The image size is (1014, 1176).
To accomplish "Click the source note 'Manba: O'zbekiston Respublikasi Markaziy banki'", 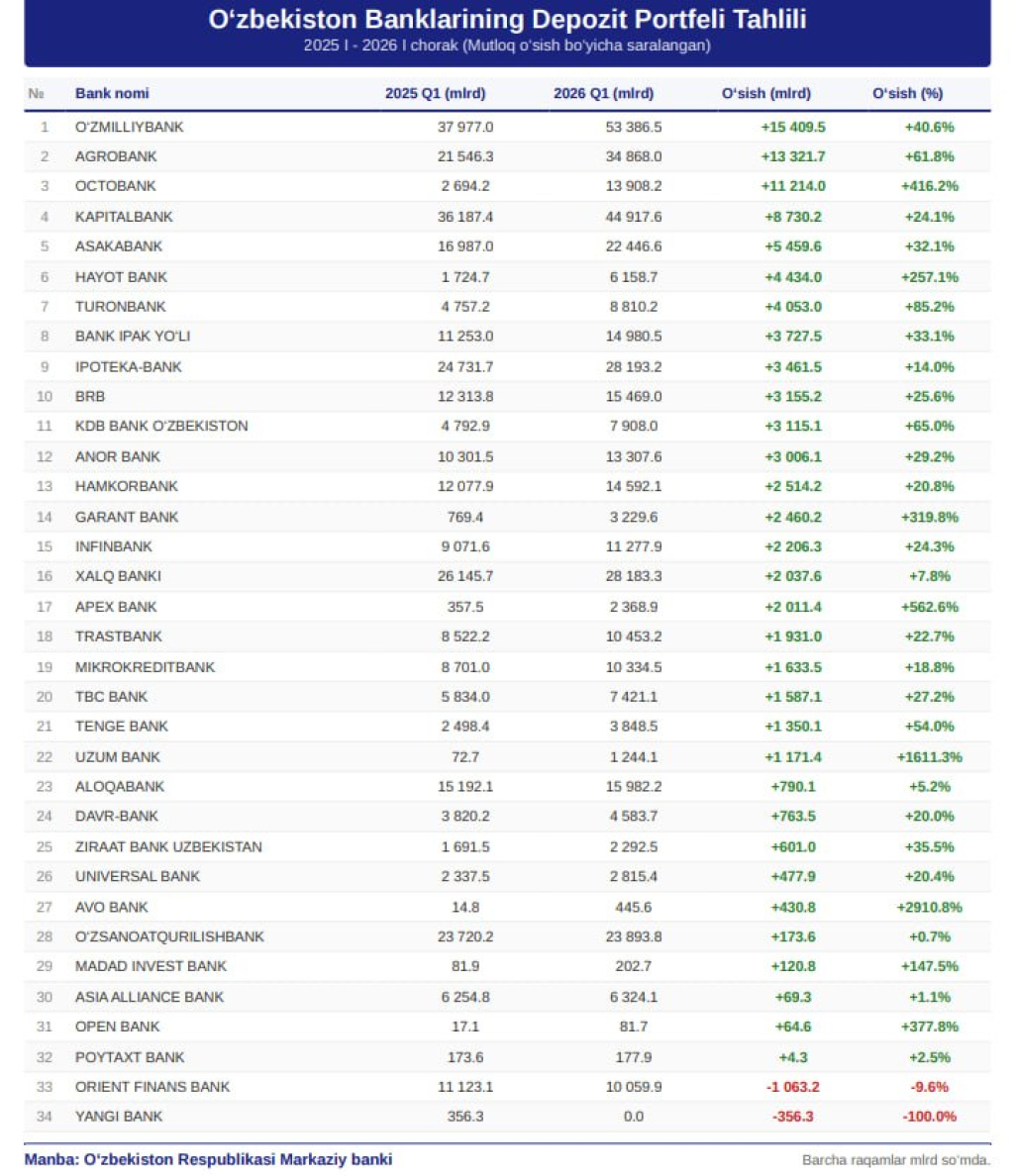I will (209, 1159).
